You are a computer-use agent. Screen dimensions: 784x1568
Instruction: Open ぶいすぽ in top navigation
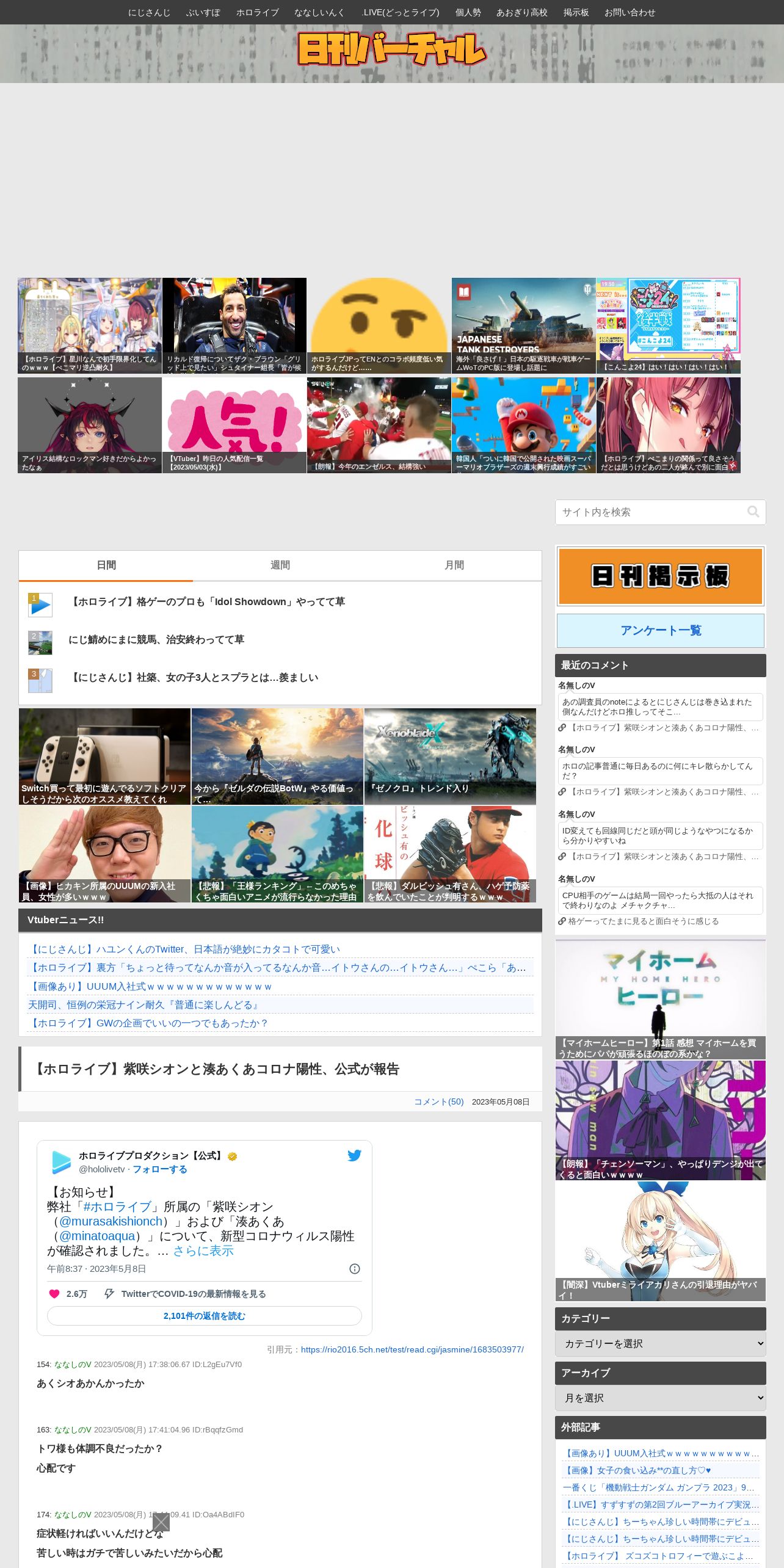coord(203,12)
